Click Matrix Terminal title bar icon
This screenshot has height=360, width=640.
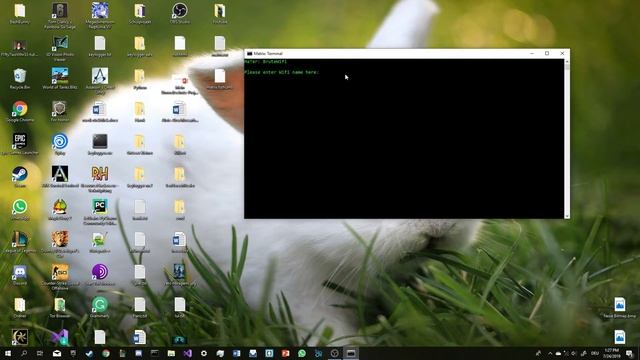[249, 53]
